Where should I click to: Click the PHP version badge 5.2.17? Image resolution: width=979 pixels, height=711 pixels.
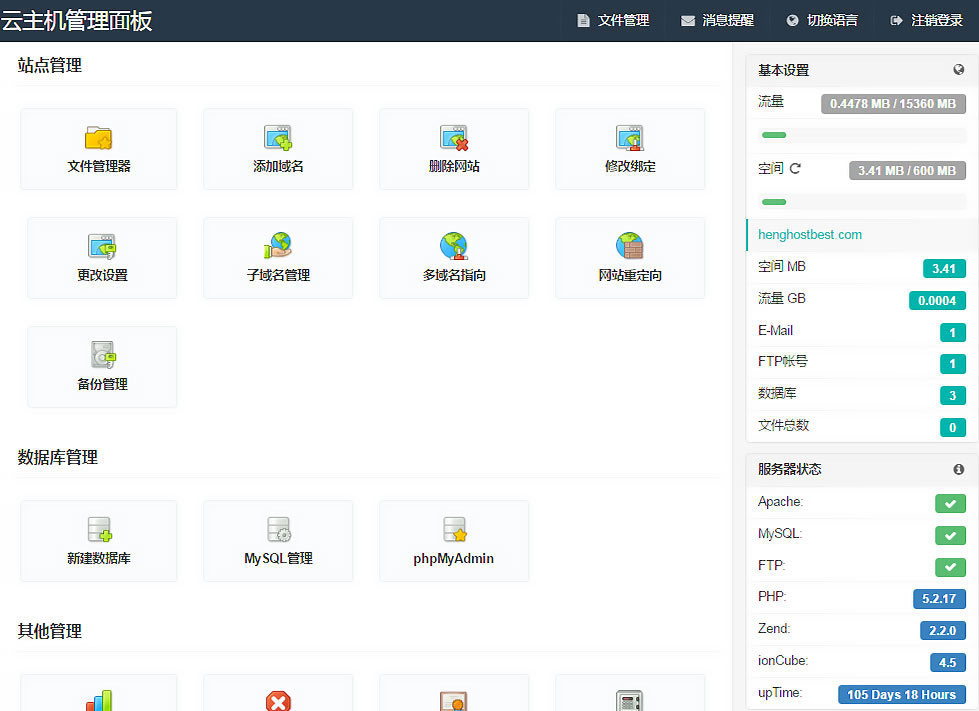point(939,599)
